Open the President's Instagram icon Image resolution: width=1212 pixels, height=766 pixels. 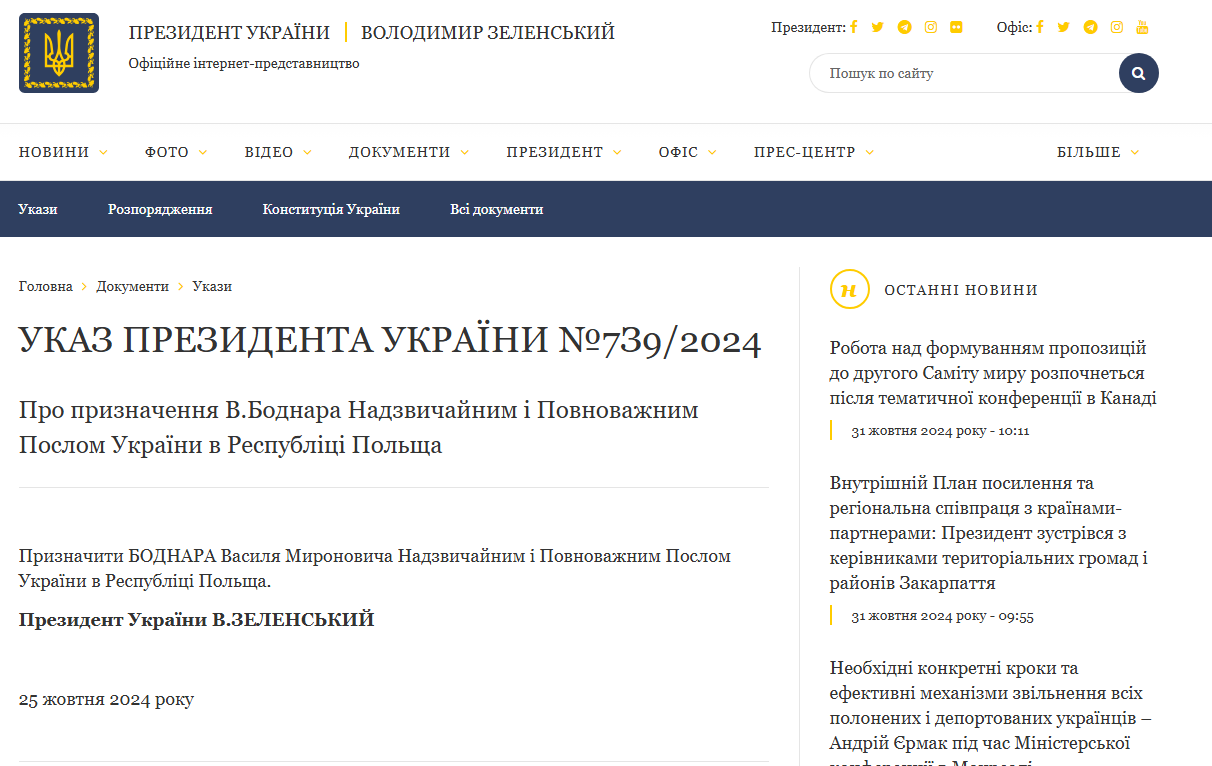click(x=930, y=27)
